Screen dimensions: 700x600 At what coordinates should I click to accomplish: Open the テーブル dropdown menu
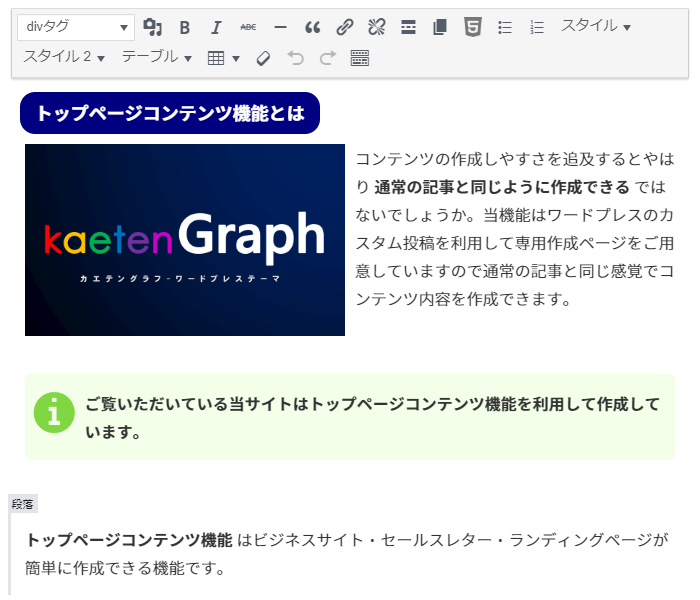point(157,57)
